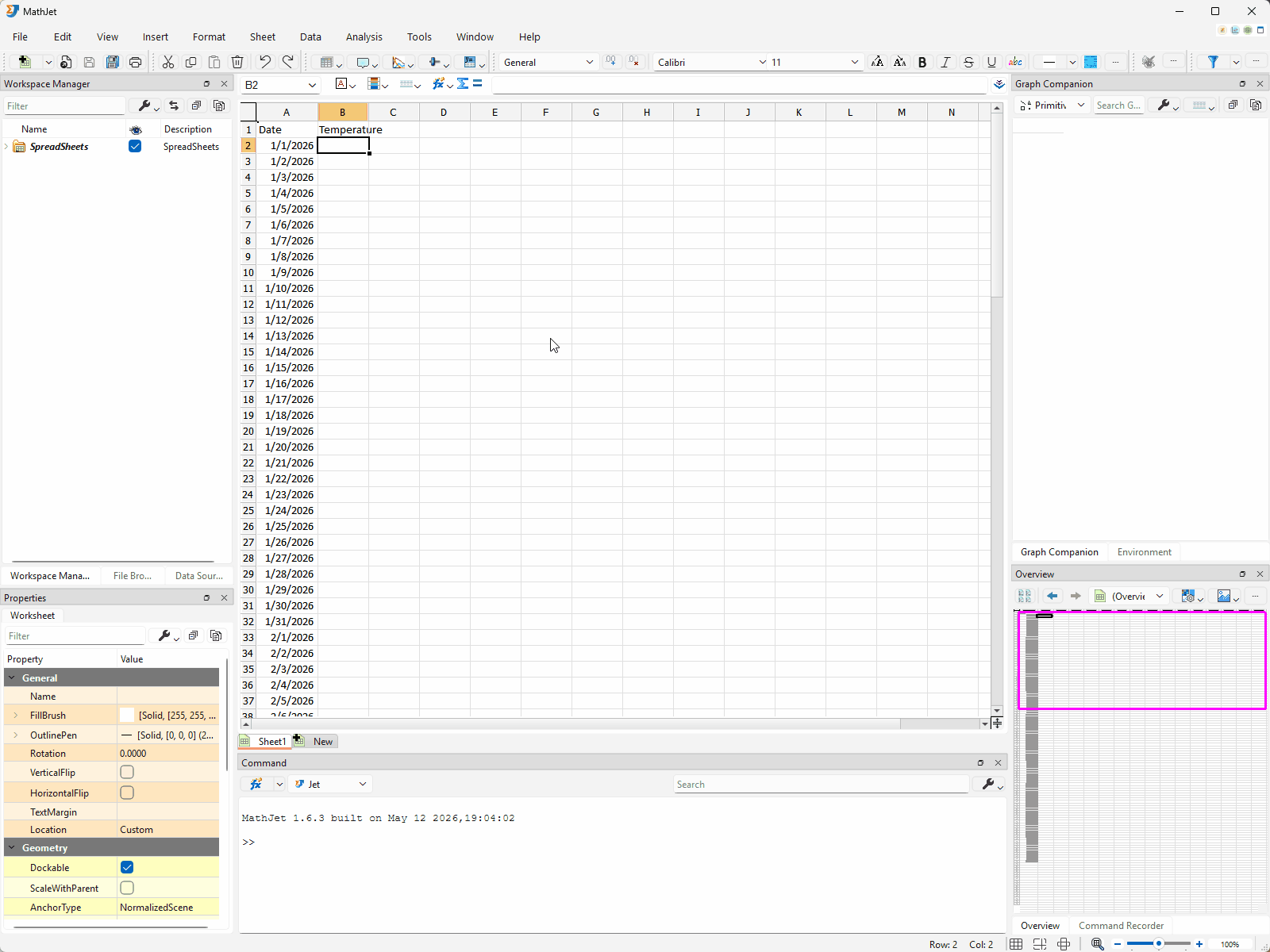The image size is (1270, 952).
Task: Click the decrease font size icon
Action: [x=900, y=62]
